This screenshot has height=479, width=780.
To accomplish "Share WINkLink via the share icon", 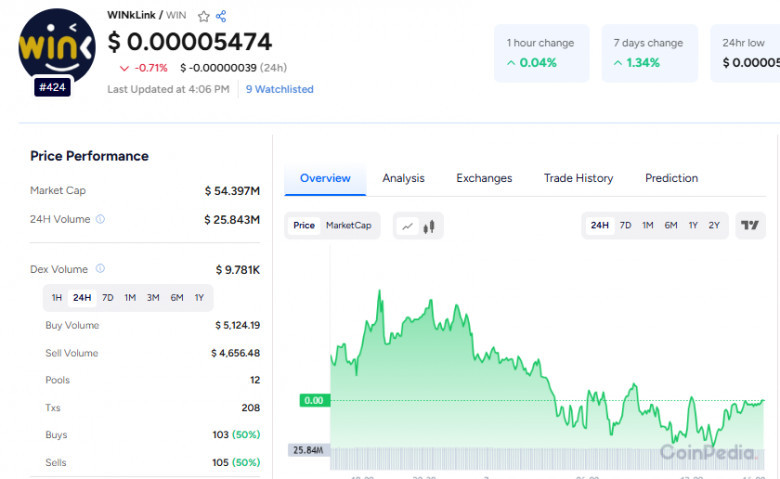I will [x=221, y=16].
